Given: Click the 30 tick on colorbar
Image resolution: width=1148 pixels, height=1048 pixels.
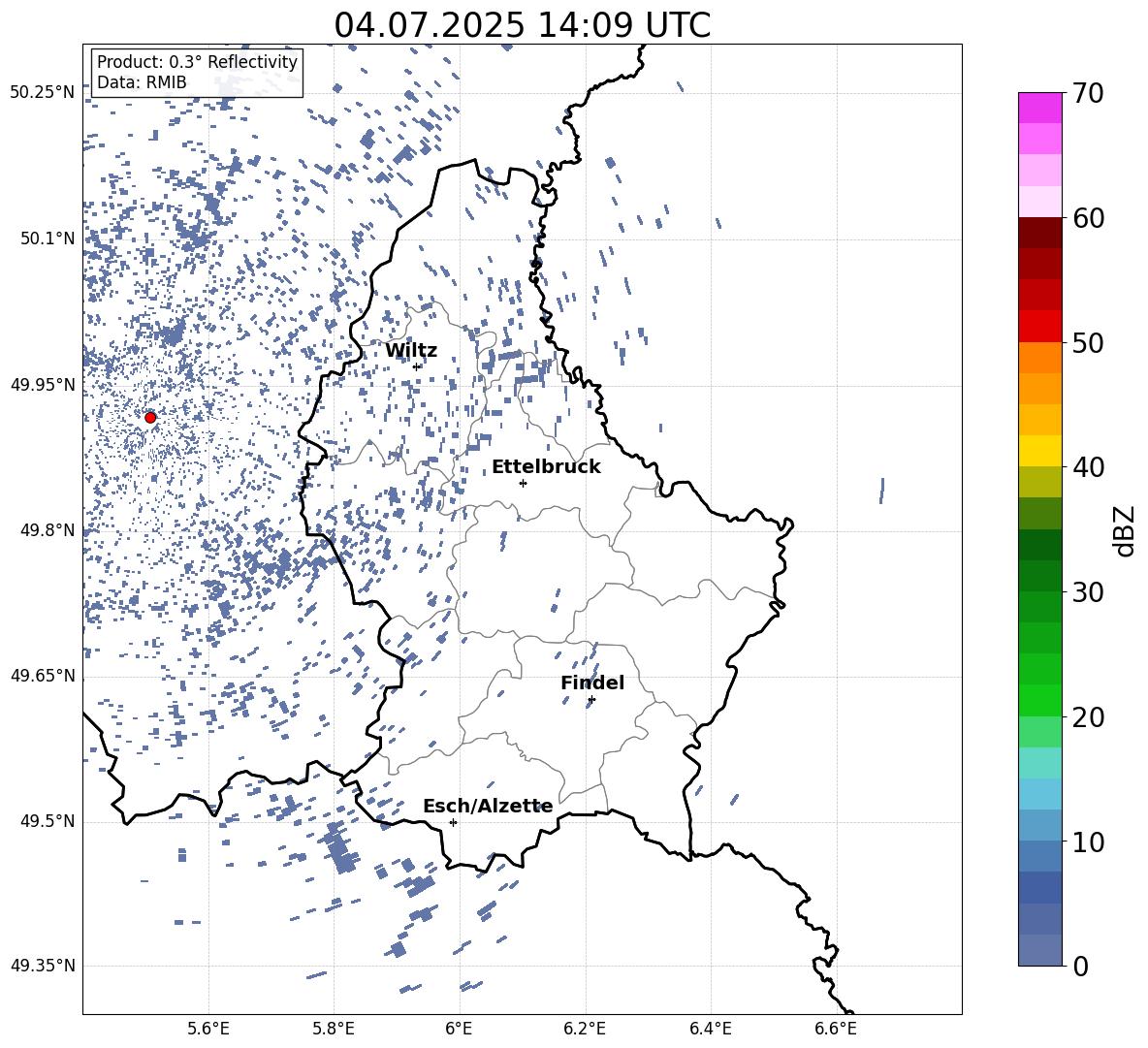Looking at the screenshot, I should [x=1088, y=591].
